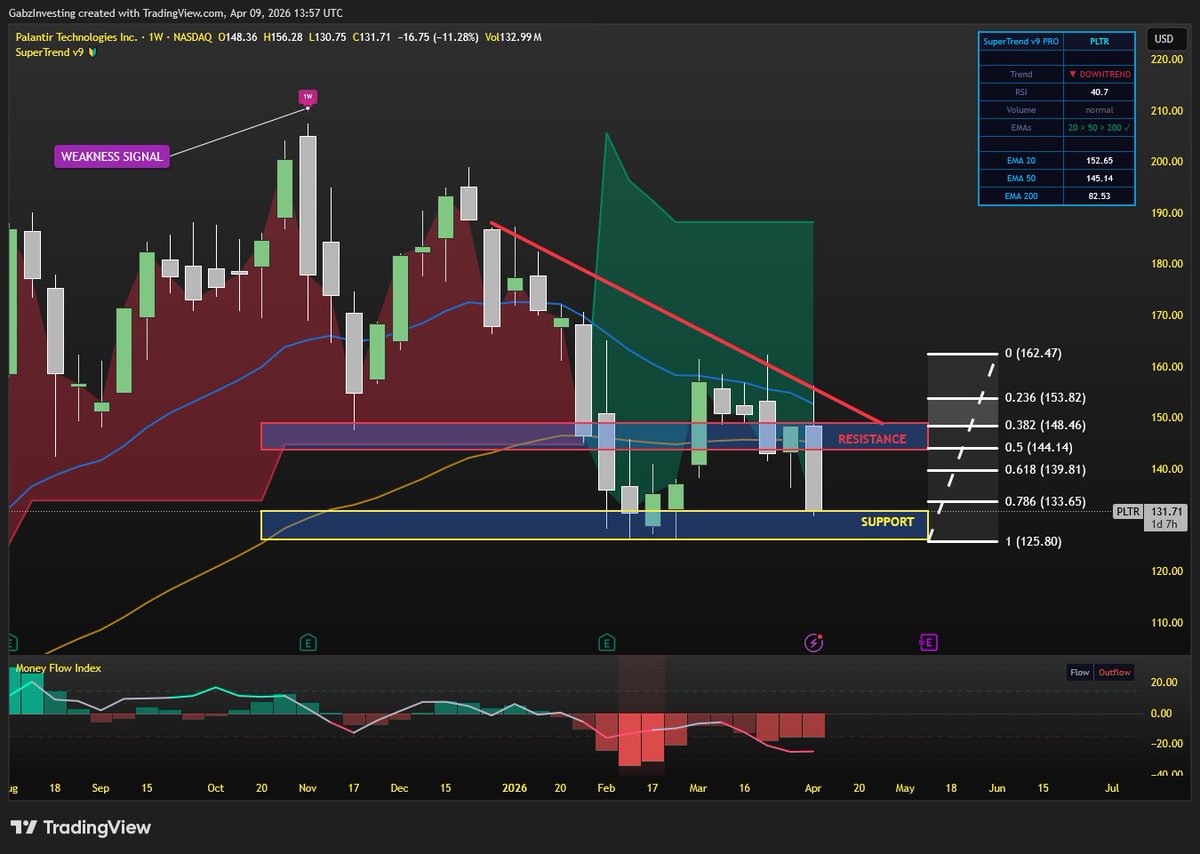Viewport: 1200px width, 854px height.
Task: Click the Money Flow Index title
Action: 58,668
